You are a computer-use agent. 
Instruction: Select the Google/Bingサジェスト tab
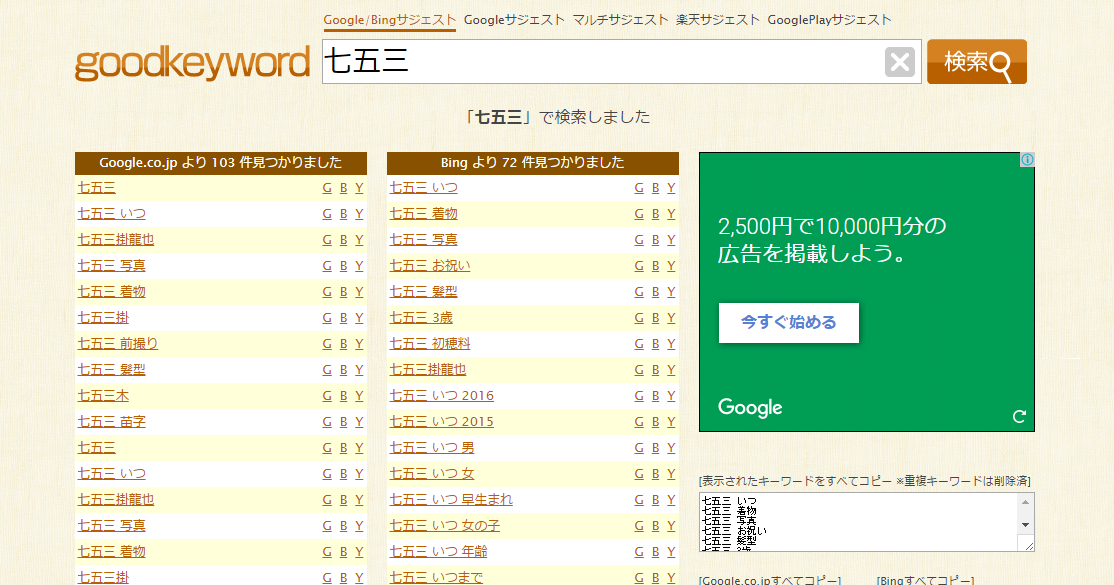[390, 19]
